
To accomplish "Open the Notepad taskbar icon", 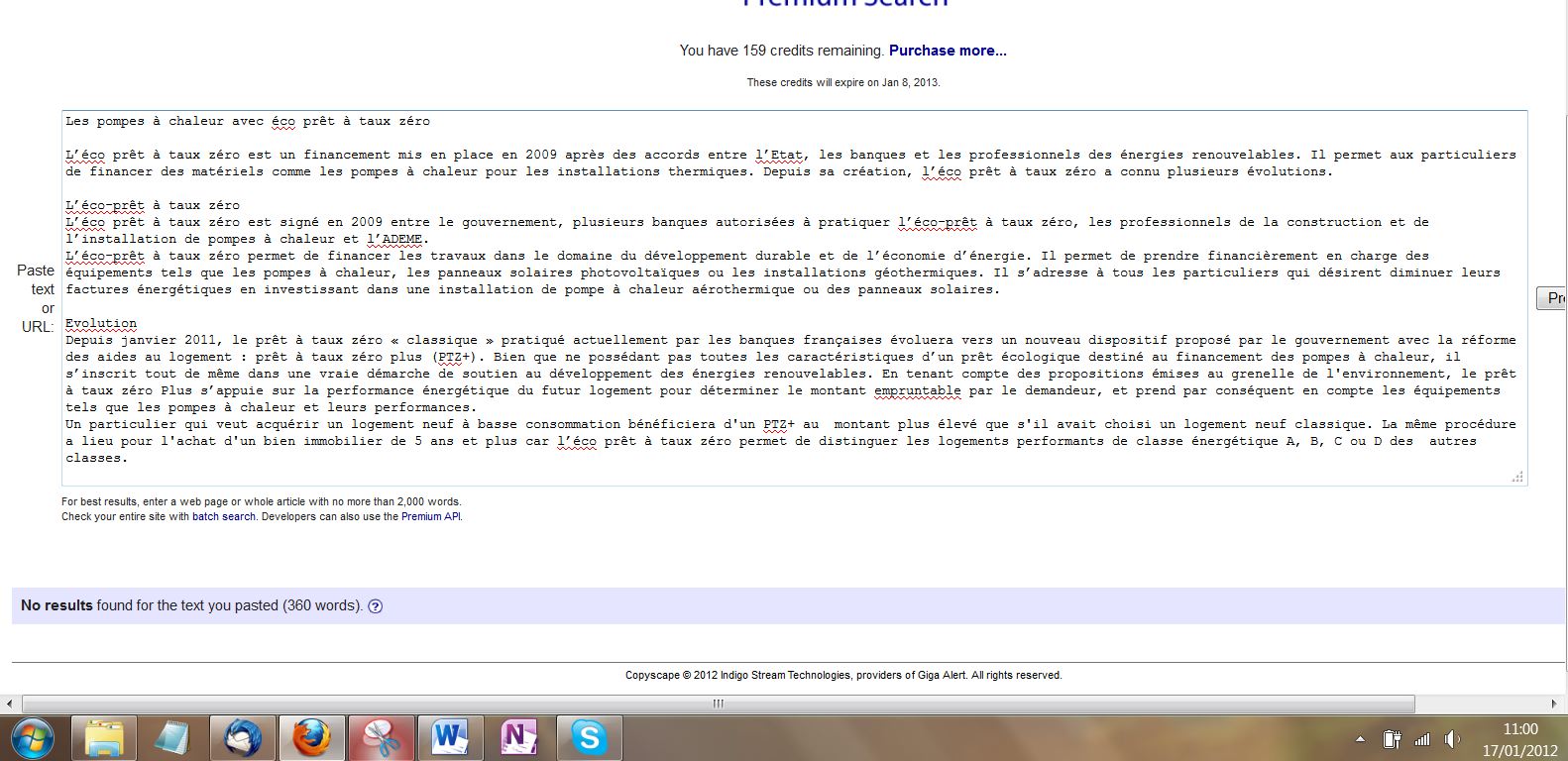I will tap(172, 738).
